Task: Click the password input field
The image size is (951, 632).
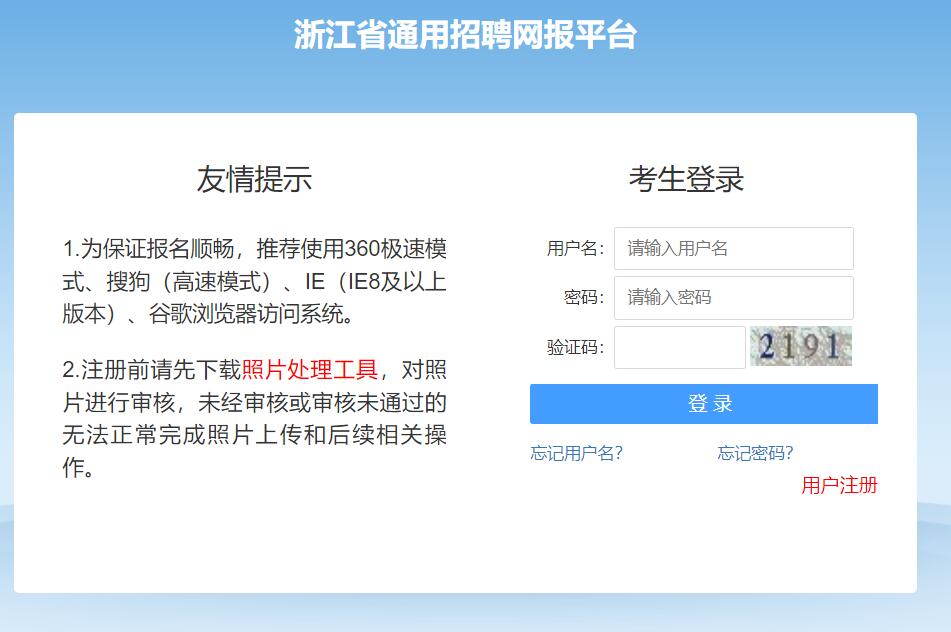Action: tap(733, 297)
